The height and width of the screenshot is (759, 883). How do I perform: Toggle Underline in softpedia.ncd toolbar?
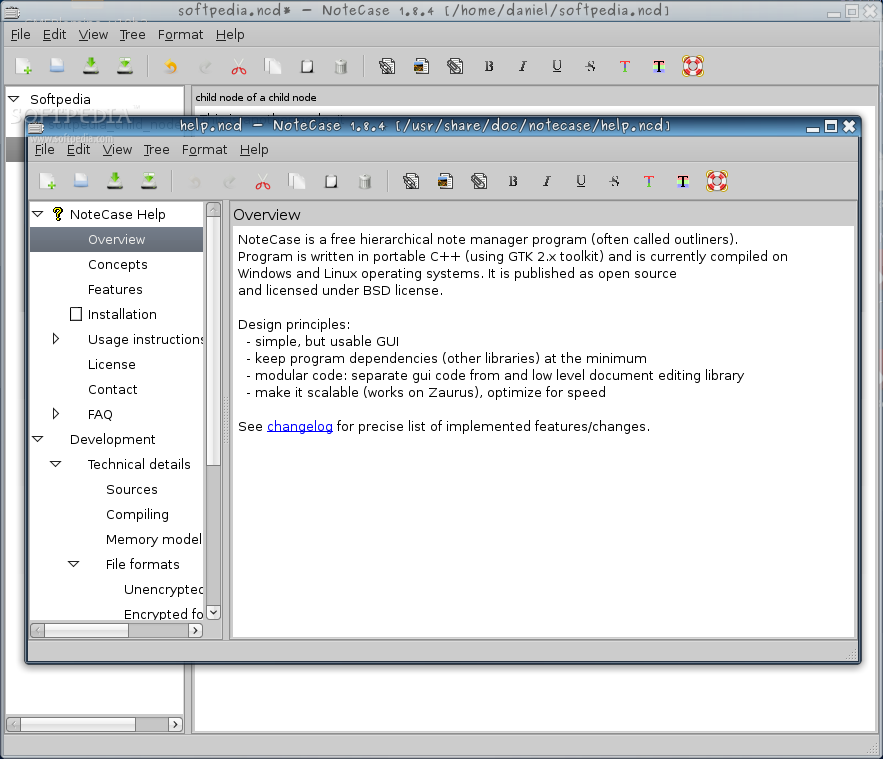click(556, 66)
